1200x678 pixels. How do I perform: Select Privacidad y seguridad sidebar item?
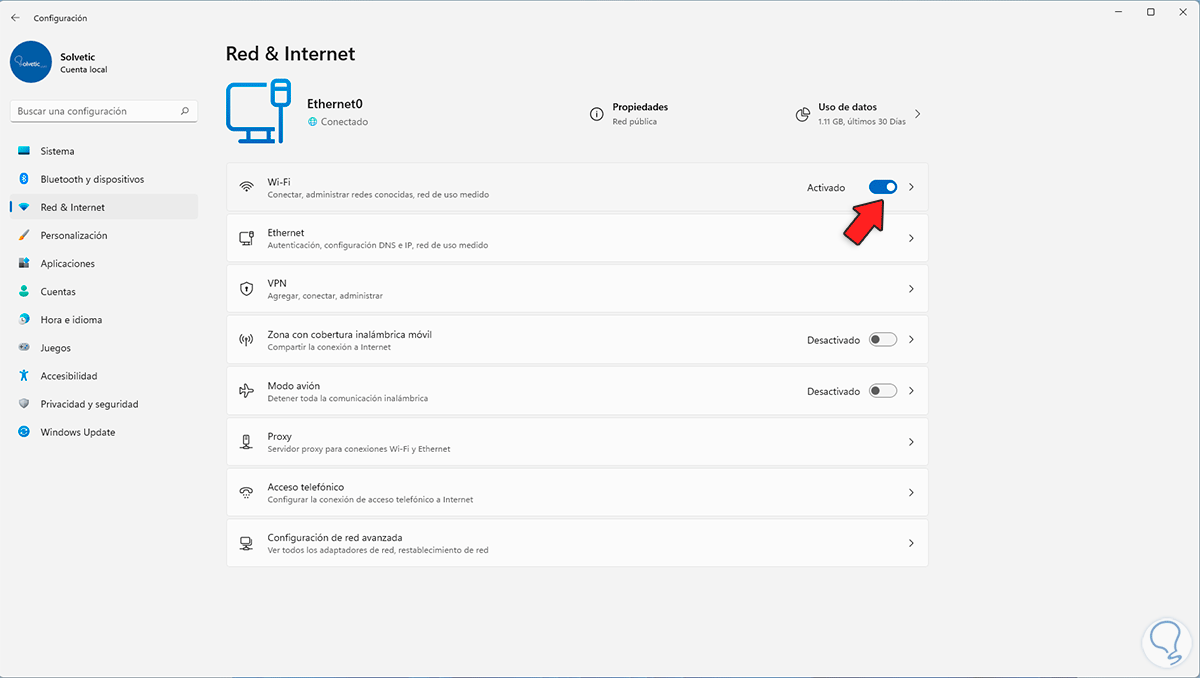[89, 404]
